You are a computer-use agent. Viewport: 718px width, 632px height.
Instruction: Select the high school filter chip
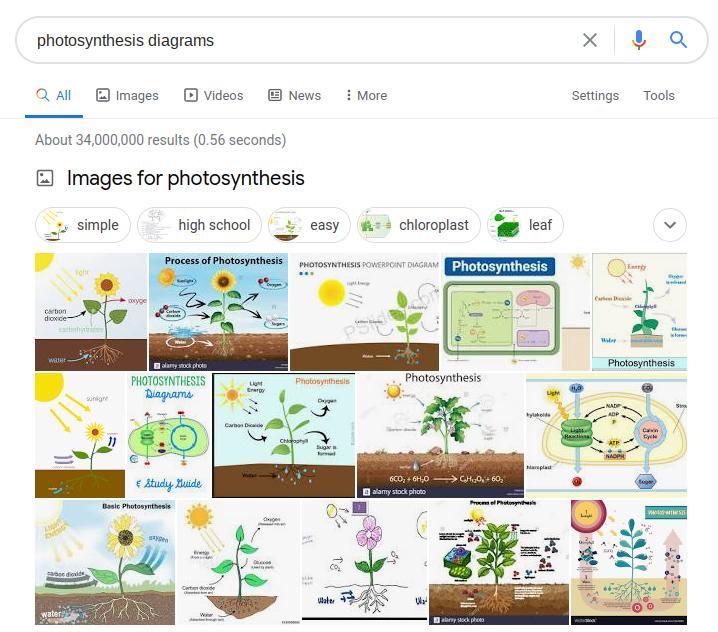point(200,225)
